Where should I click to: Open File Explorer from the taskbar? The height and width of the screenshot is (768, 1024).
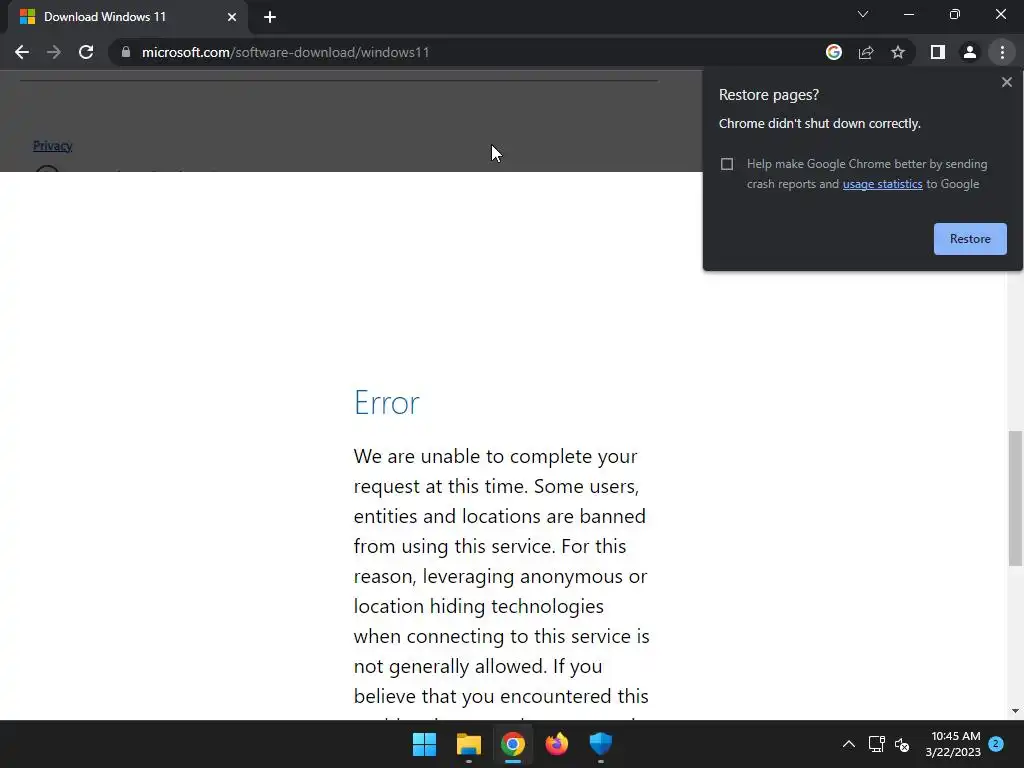(x=469, y=744)
